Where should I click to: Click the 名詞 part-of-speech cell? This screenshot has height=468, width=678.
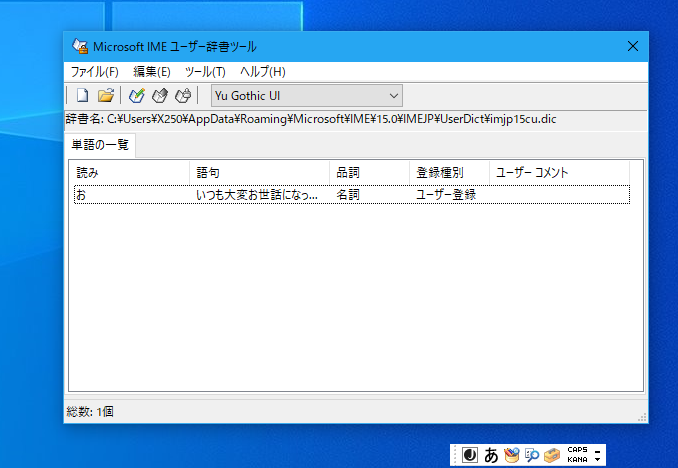[x=348, y=195]
